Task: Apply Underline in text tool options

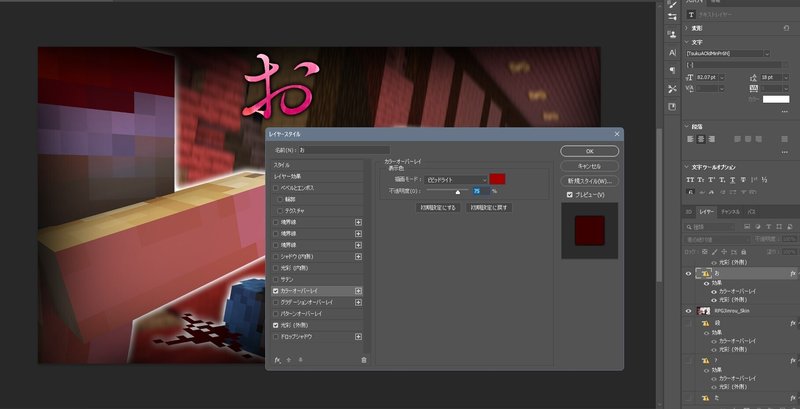Action: [733, 180]
